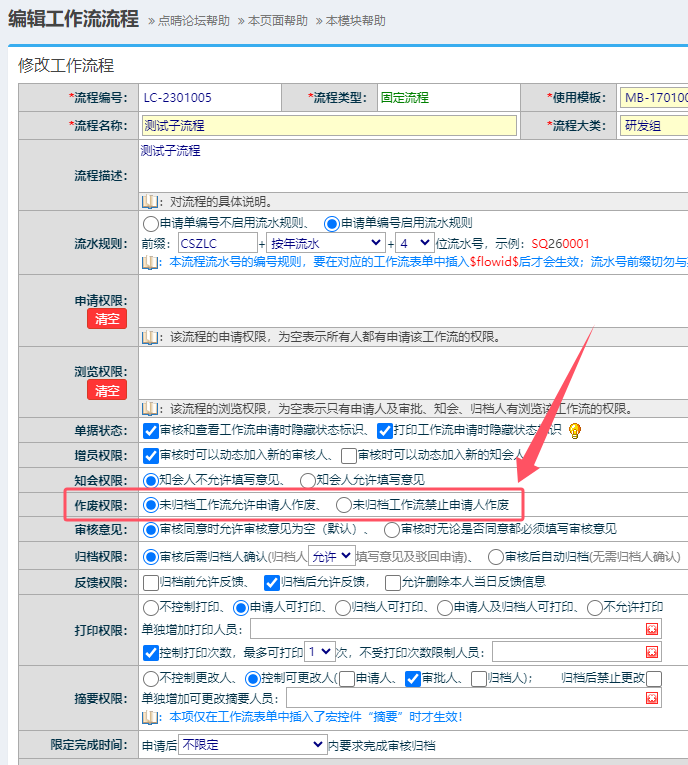Open 本模块帮助 link in header
688x765 pixels.
coord(355,21)
